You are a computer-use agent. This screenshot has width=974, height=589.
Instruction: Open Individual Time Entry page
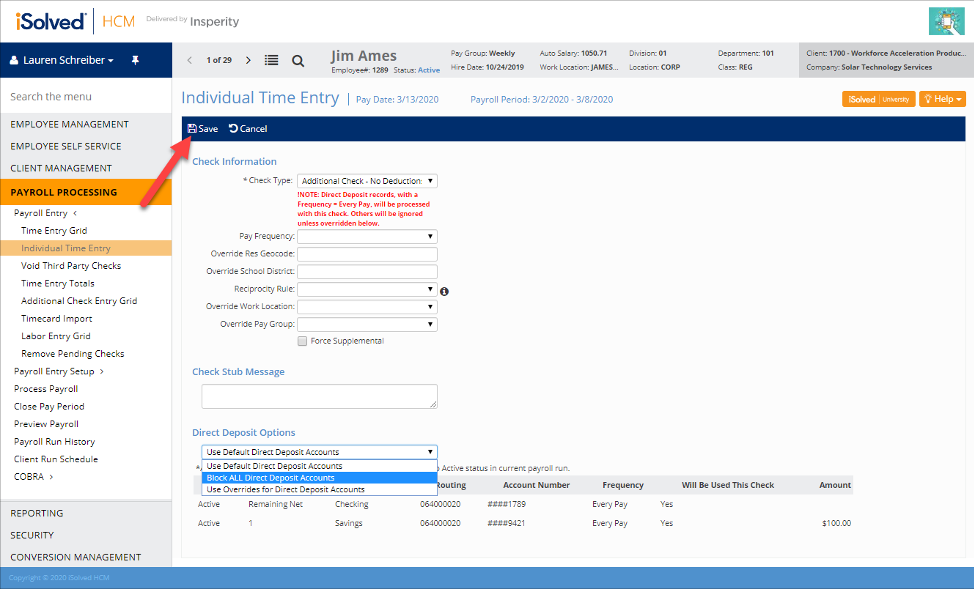[x=86, y=248]
